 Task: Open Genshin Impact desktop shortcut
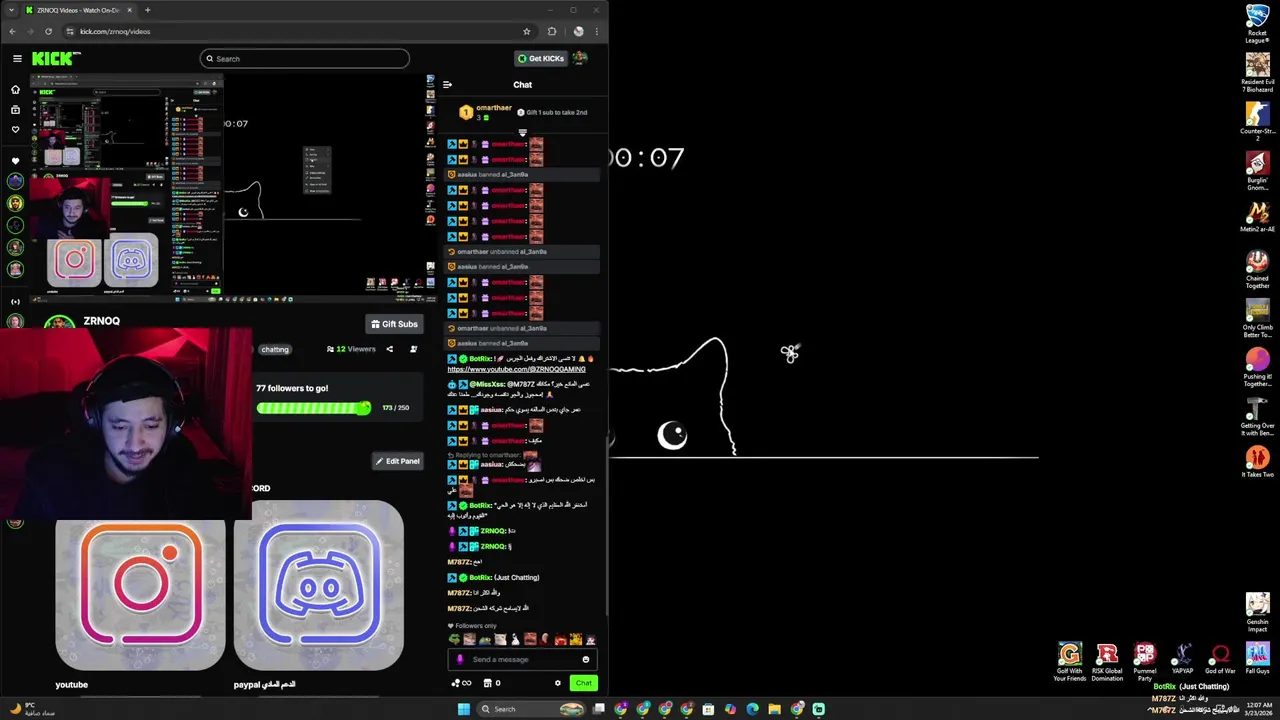1257,612
